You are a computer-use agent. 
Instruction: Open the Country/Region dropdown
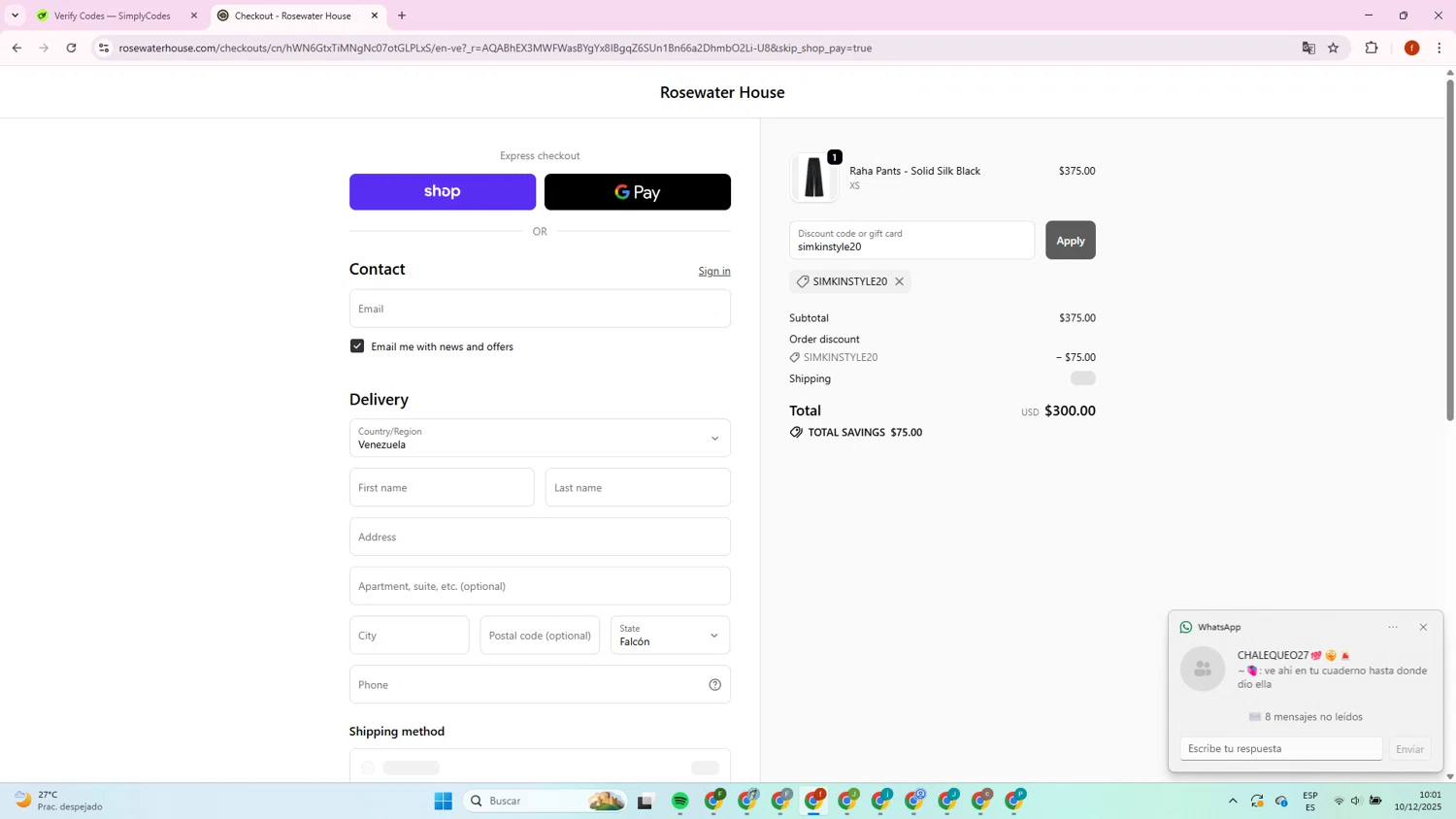[540, 438]
